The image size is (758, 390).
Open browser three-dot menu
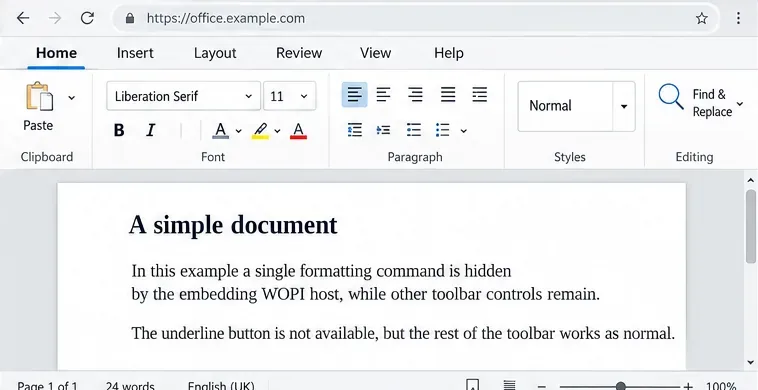click(x=738, y=18)
